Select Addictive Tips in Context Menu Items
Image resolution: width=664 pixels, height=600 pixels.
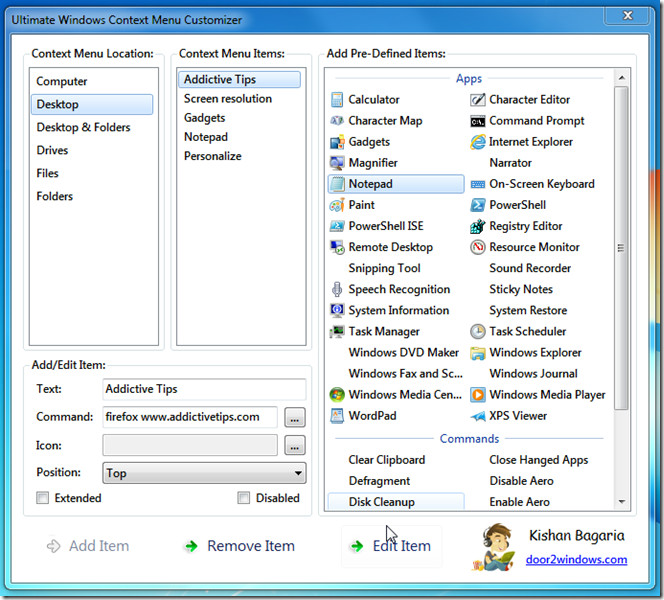tap(240, 80)
